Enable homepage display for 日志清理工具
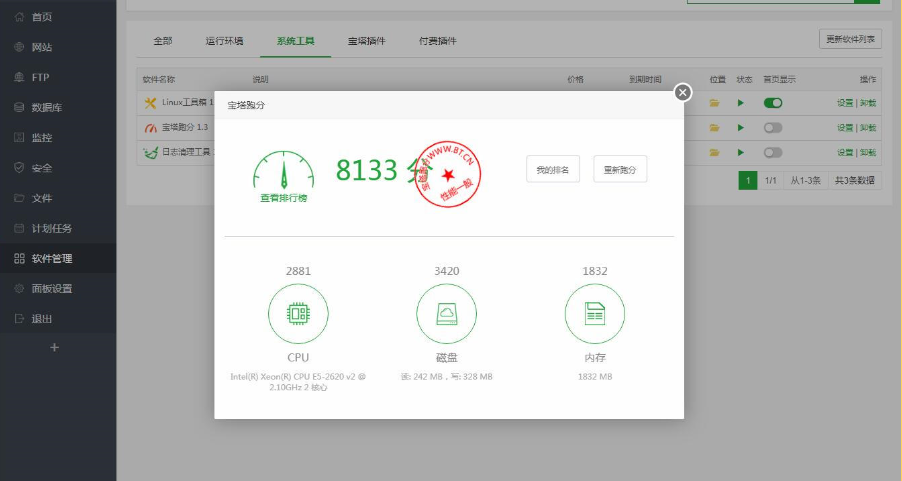Image resolution: width=902 pixels, height=481 pixels. (773, 152)
